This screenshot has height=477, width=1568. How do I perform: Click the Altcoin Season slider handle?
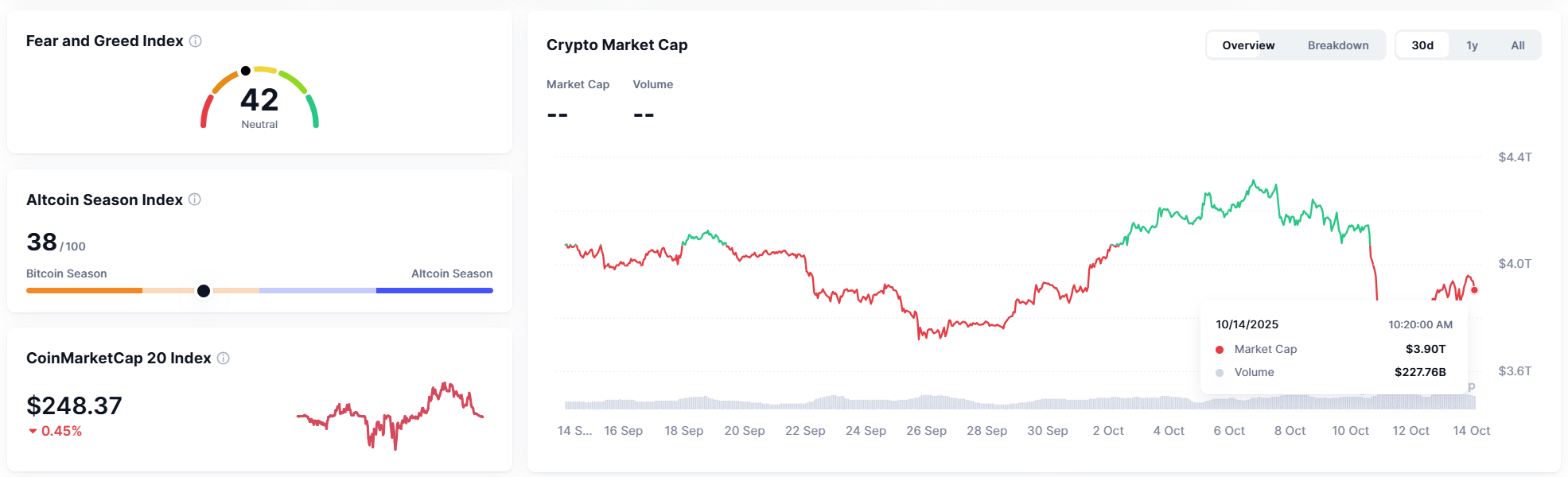click(204, 291)
